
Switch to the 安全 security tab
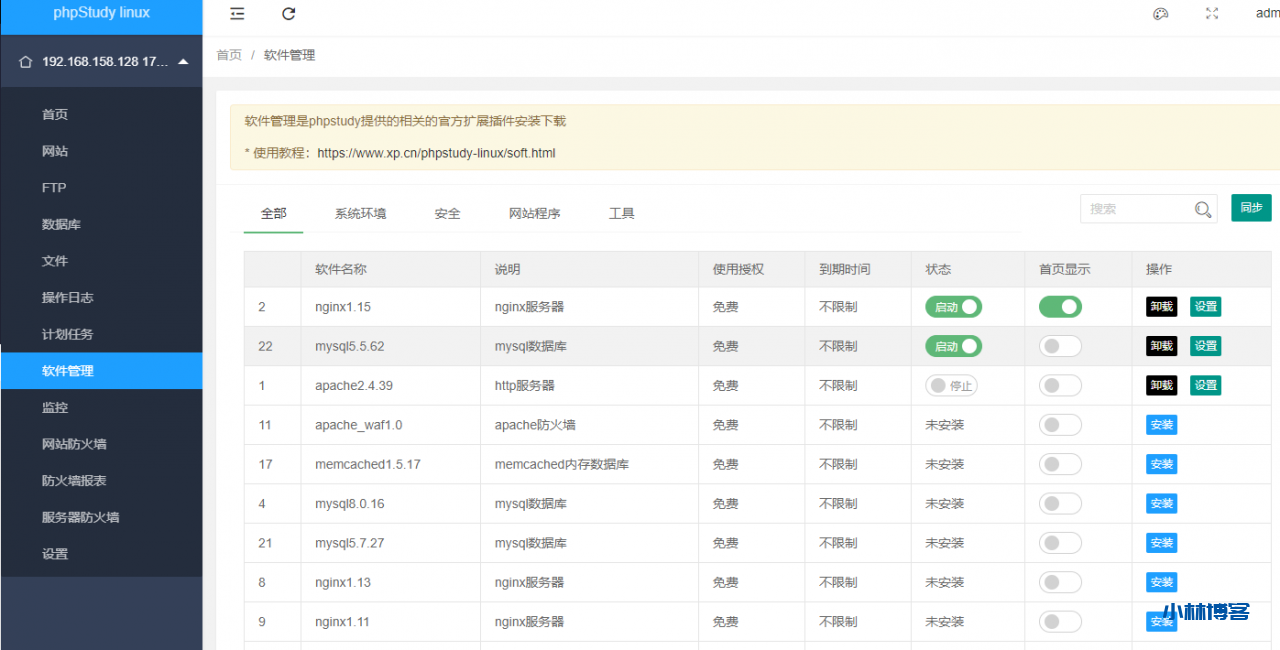tap(447, 213)
